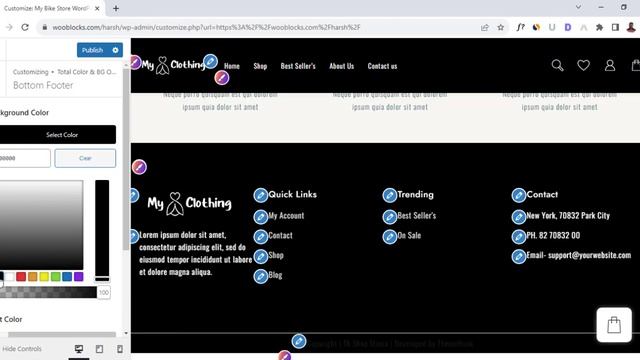Open the footer Blog link

(x=275, y=275)
